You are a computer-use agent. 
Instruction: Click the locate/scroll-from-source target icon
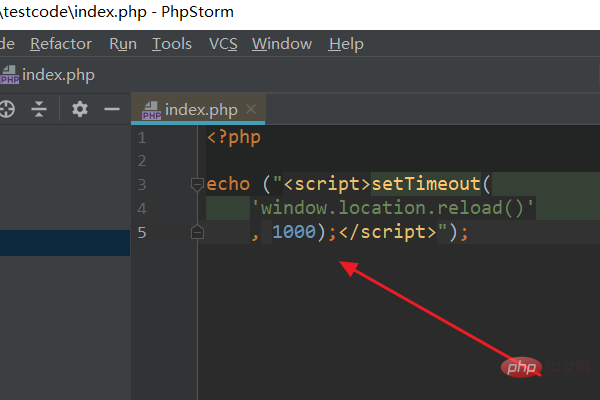point(7,109)
